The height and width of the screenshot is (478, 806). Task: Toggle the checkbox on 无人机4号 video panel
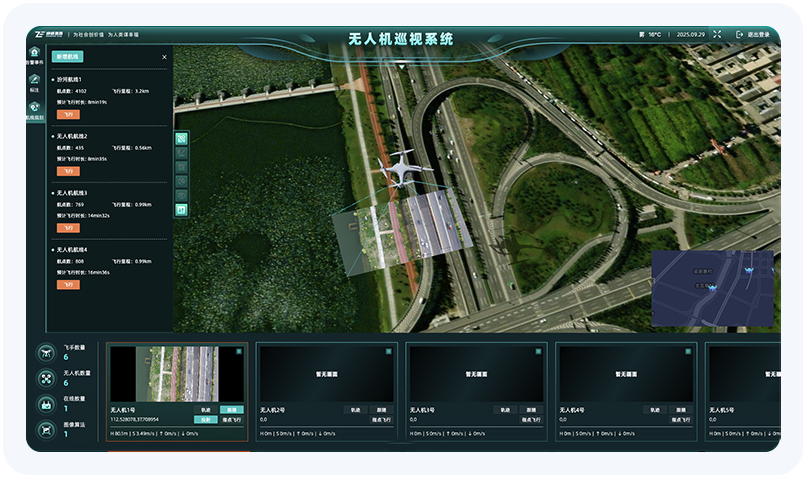point(687,351)
